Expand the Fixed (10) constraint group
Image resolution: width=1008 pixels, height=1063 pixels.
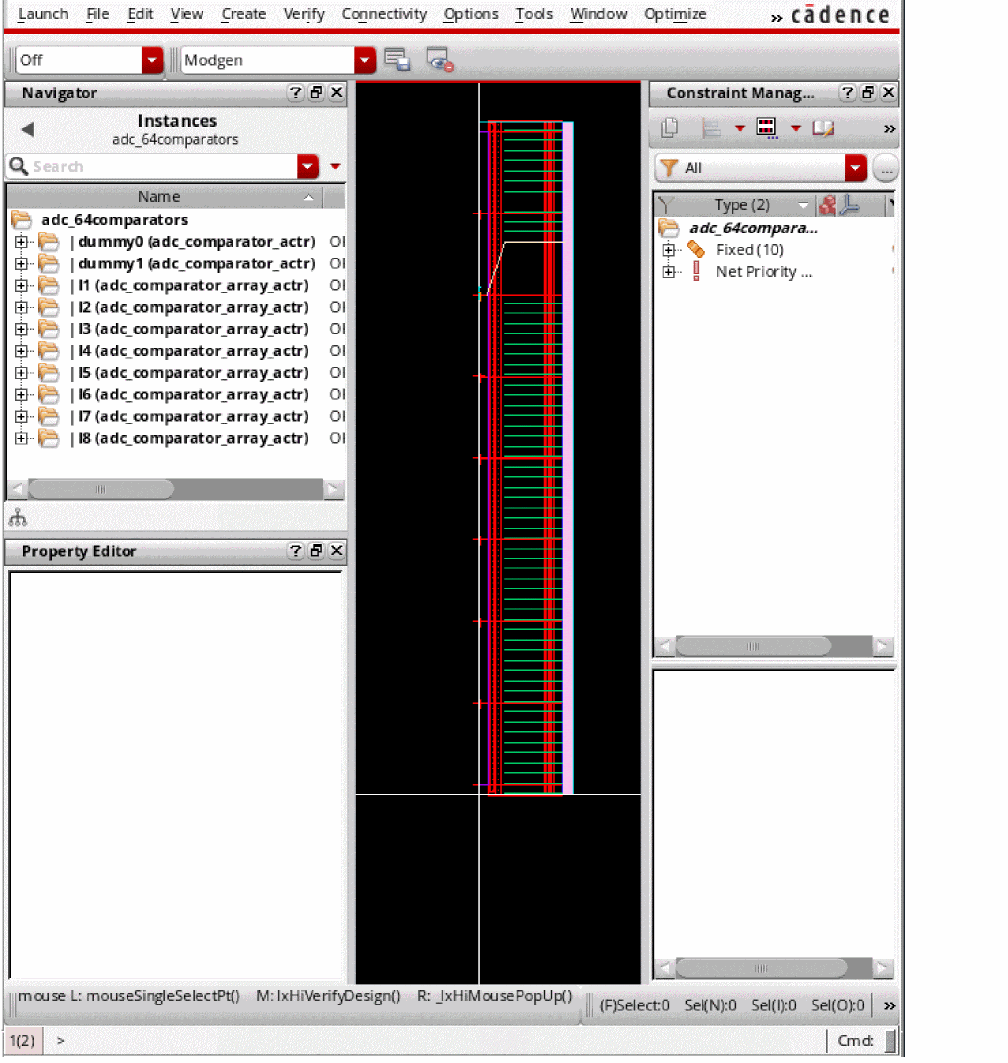coord(670,250)
